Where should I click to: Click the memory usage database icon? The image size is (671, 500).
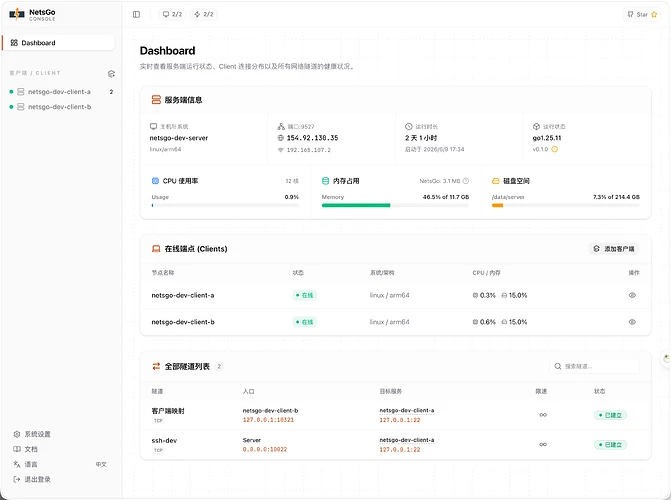pos(325,181)
